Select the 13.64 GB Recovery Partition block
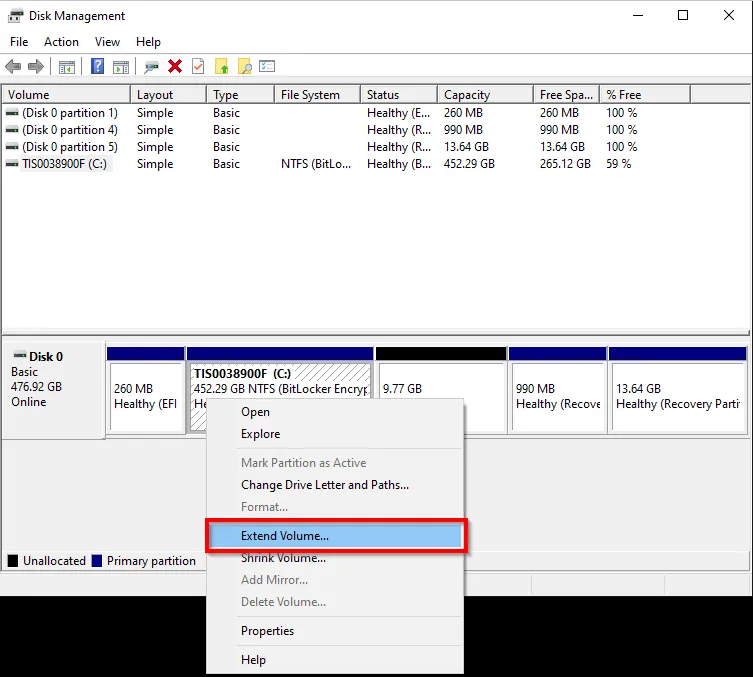The image size is (753, 677). (x=677, y=390)
